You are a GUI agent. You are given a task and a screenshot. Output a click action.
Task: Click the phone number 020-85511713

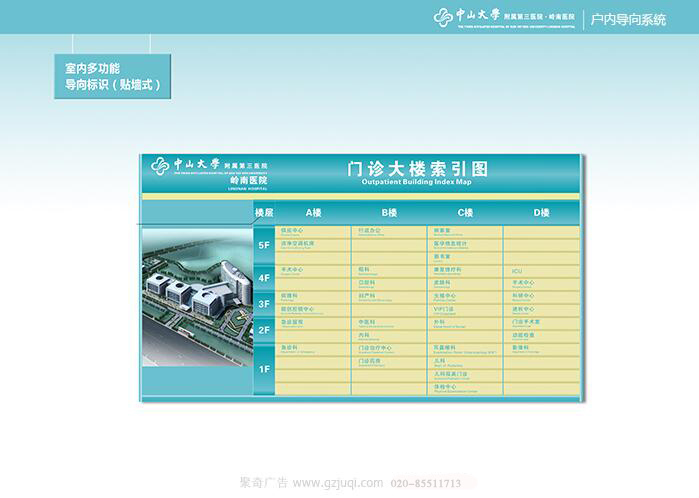point(427,483)
